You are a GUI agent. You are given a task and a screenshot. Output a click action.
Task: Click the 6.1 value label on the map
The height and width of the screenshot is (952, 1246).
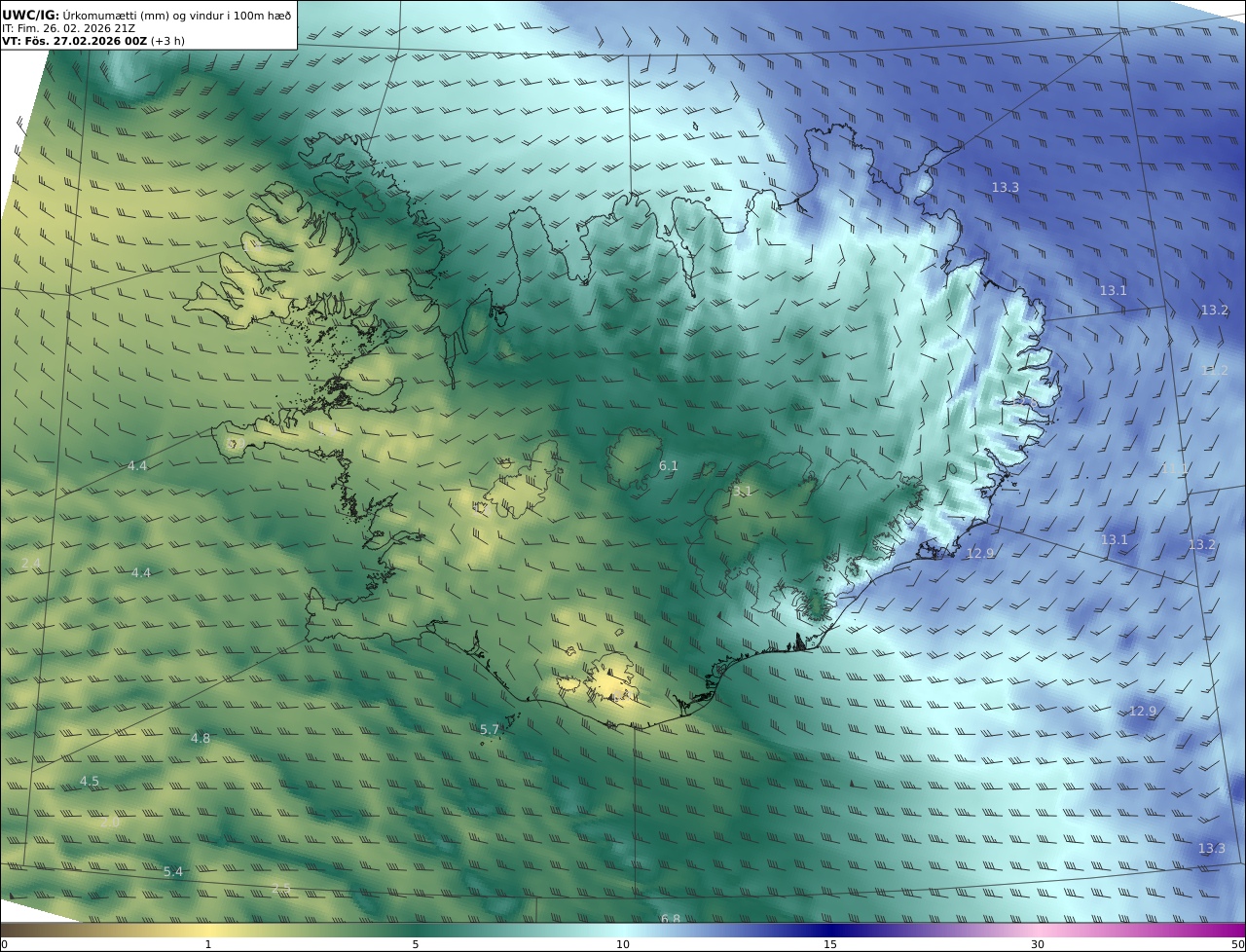click(668, 466)
